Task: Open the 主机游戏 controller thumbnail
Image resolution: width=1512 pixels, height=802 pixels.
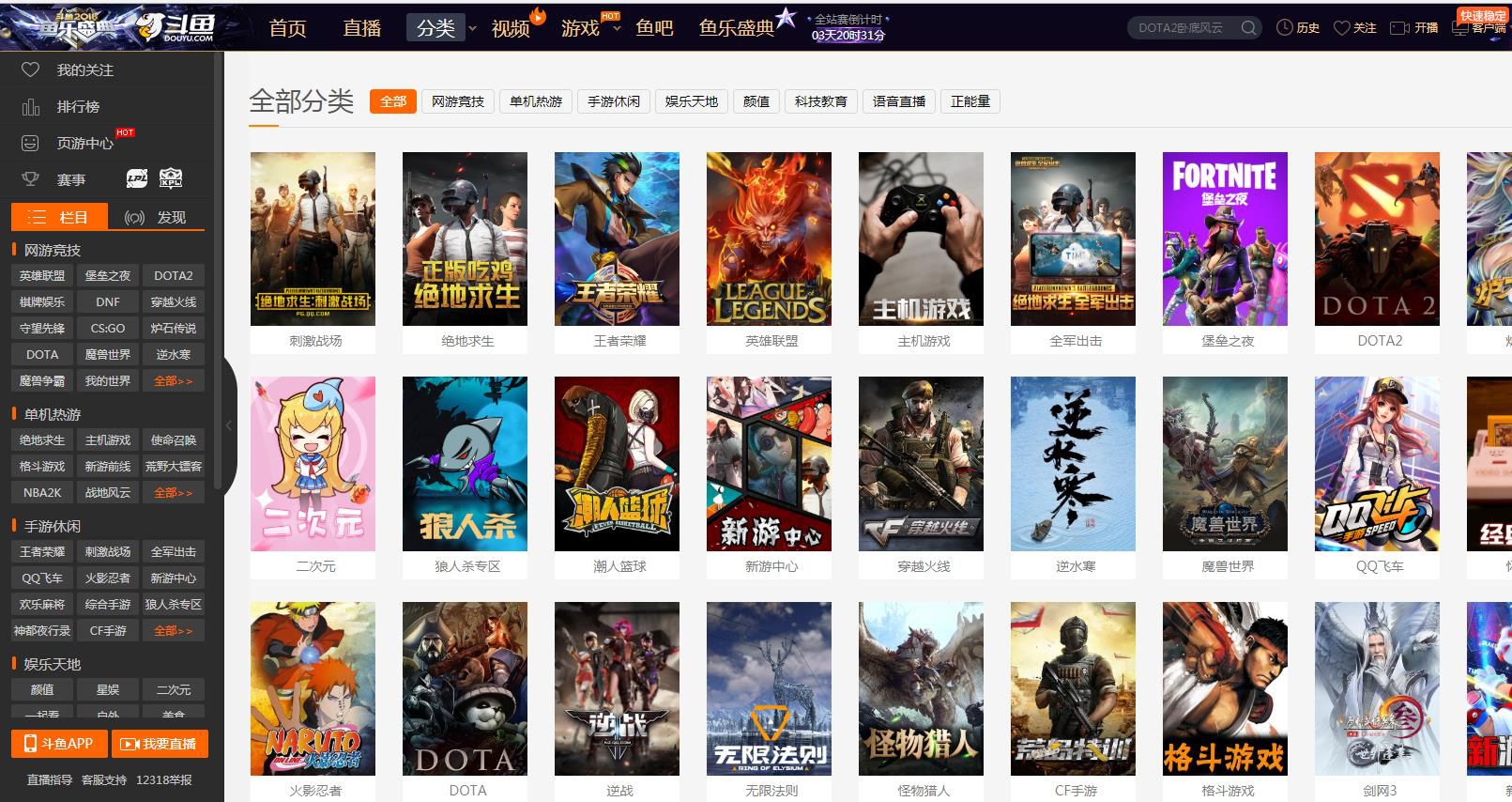Action: tap(921, 239)
